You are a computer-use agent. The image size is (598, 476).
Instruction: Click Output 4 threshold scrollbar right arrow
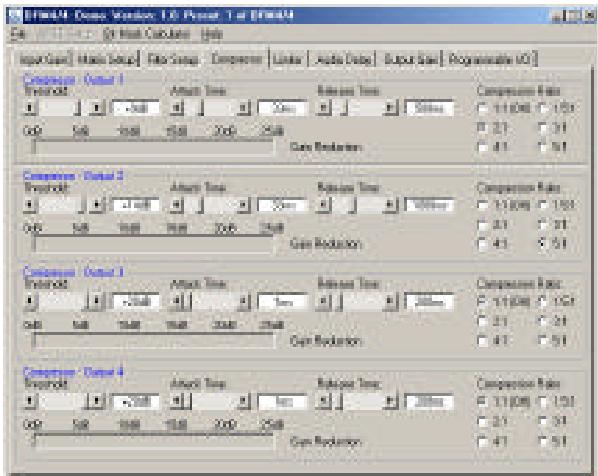[97, 401]
